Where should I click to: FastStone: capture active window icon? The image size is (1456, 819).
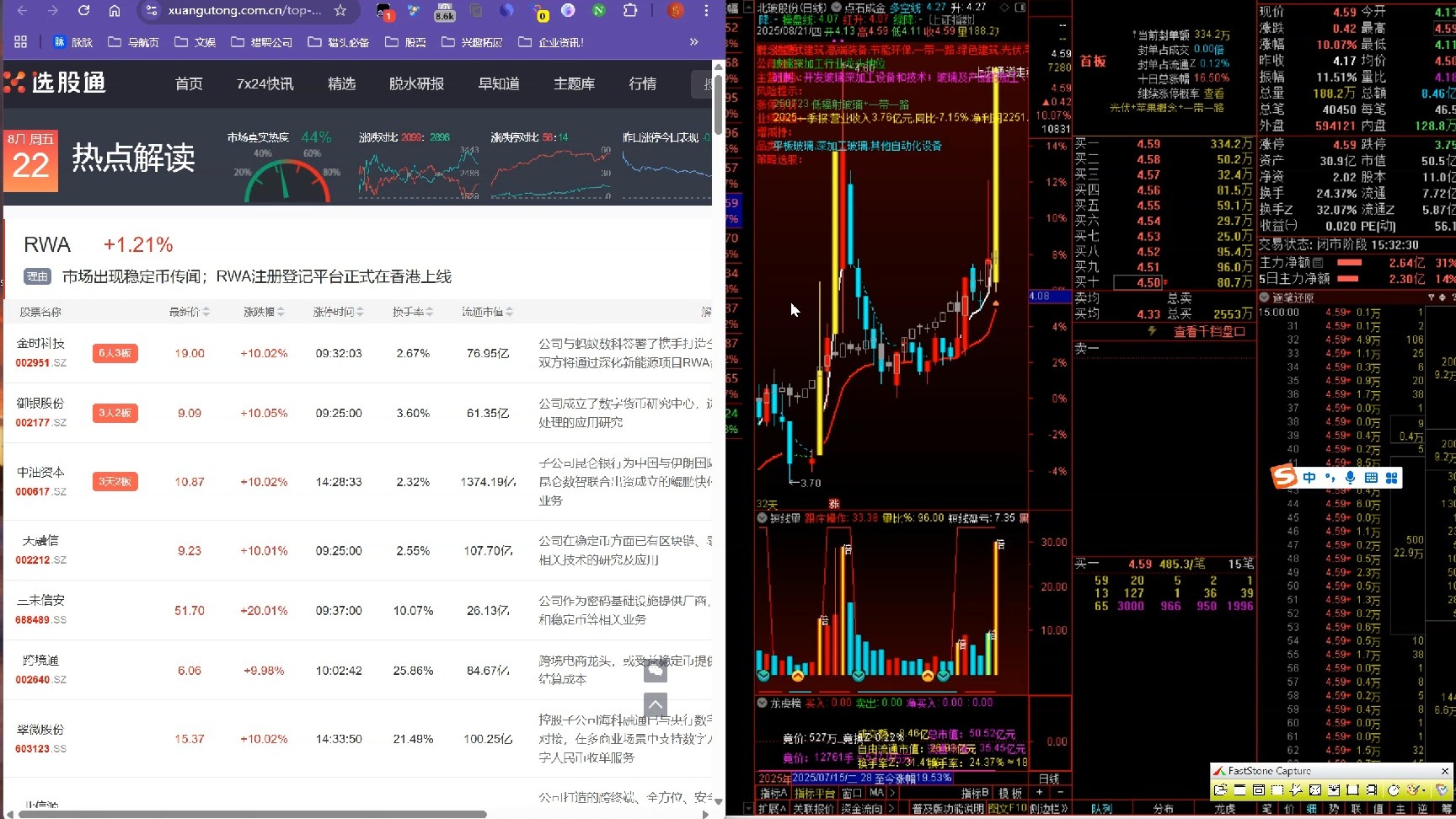[1239, 790]
